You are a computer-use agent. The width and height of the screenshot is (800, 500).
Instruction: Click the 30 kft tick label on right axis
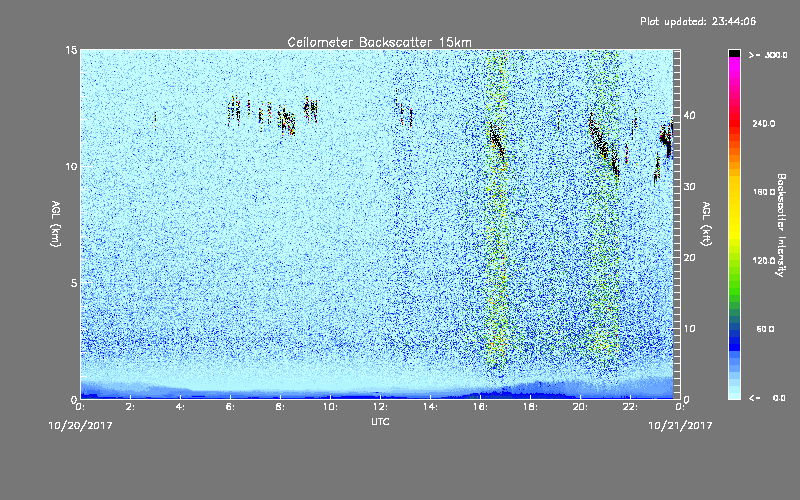click(689, 186)
